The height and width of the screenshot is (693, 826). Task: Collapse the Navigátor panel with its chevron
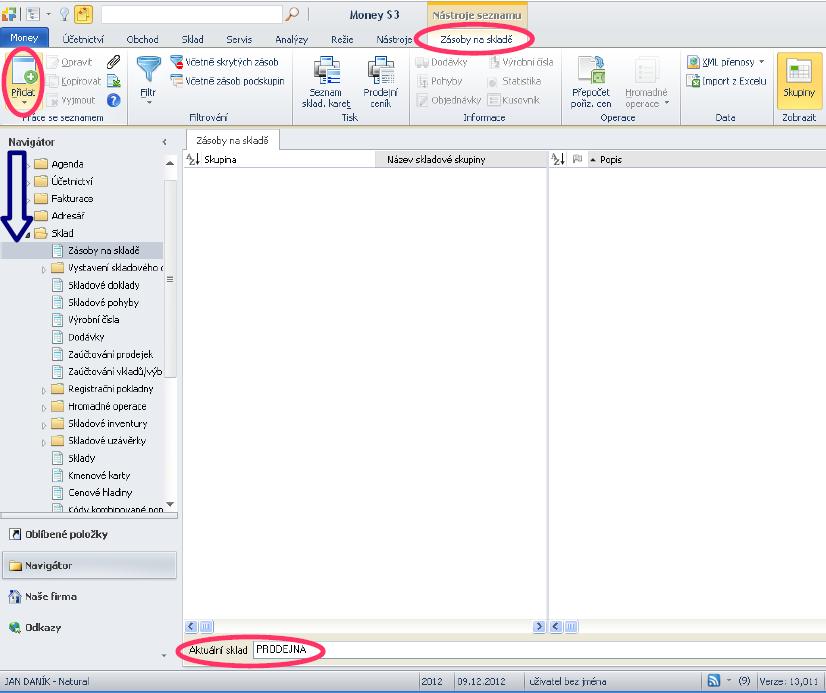click(164, 142)
